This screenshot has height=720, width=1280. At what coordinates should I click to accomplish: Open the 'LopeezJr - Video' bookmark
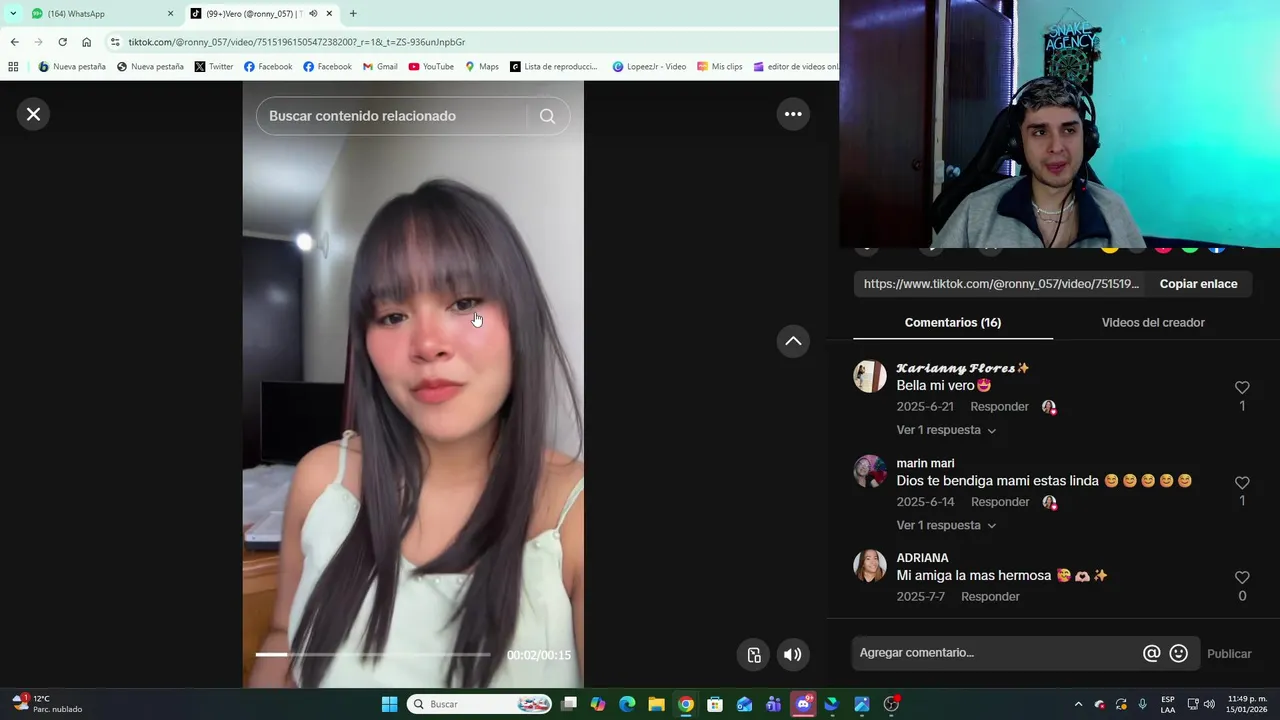coord(649,67)
